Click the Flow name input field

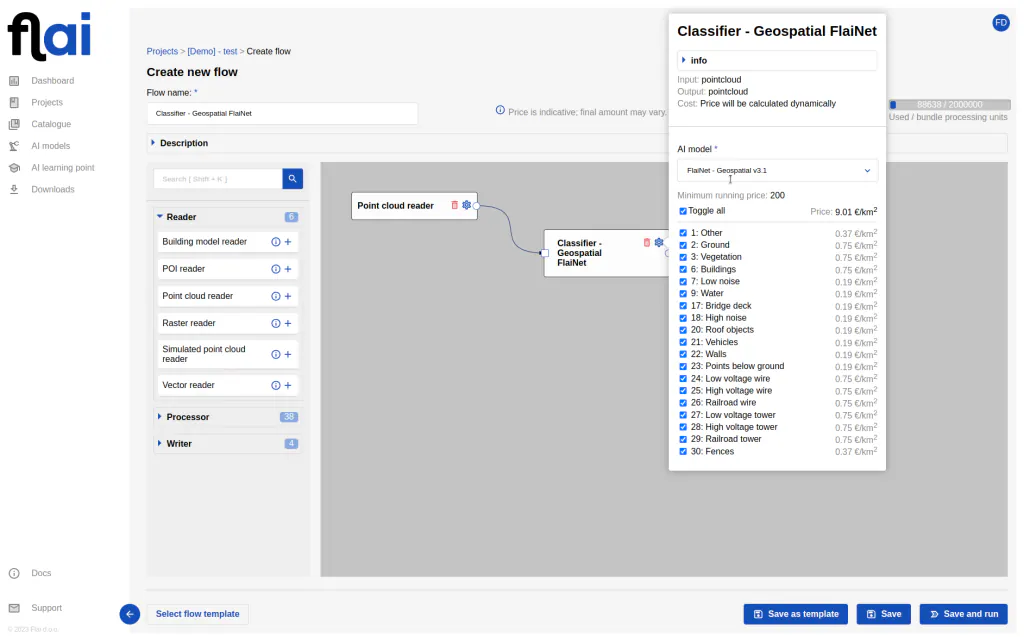click(282, 114)
